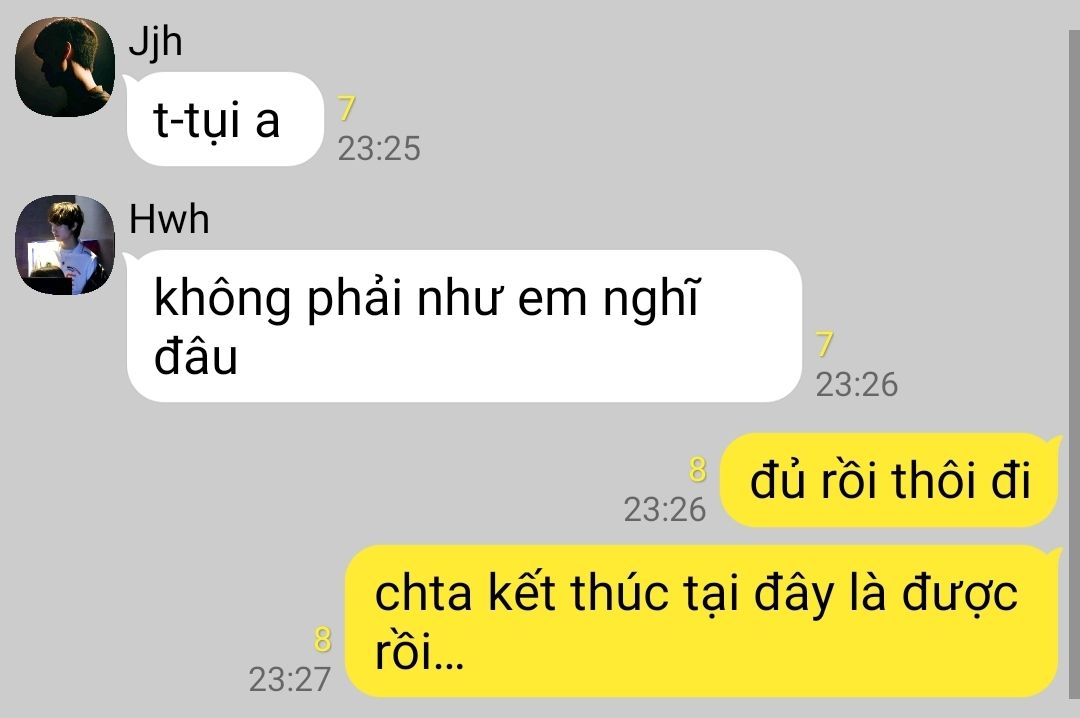The height and width of the screenshot is (718, 1080).
Task: Select the yellow bubble "đủ rồi thôi đi"
Action: (889, 480)
